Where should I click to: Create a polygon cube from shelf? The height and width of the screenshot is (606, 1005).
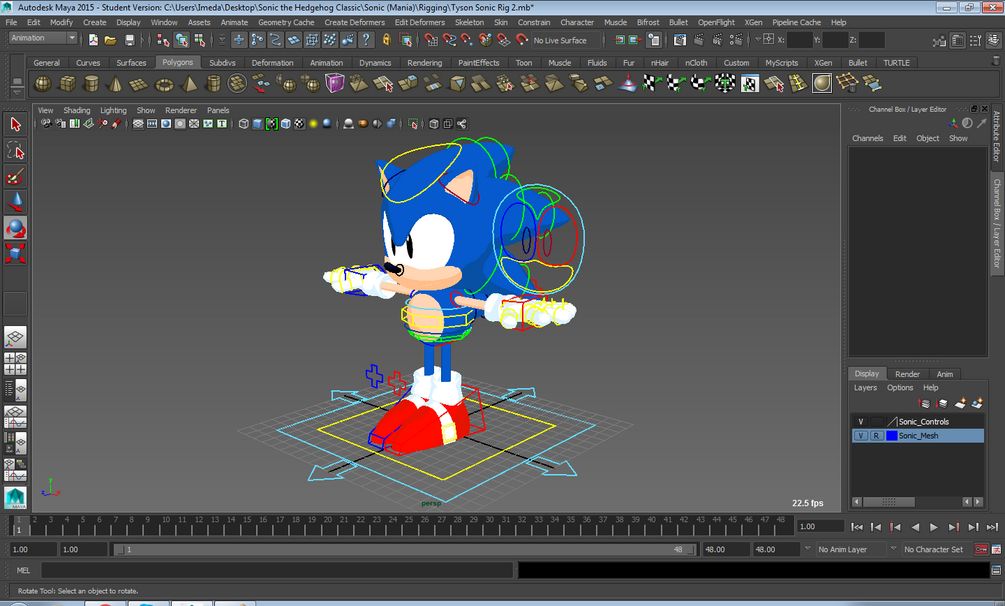[67, 83]
